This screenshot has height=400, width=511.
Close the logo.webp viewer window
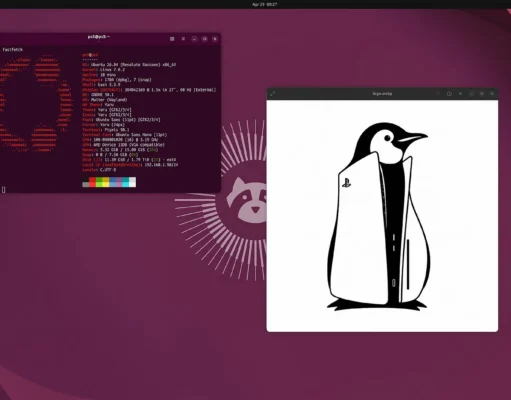(492, 94)
